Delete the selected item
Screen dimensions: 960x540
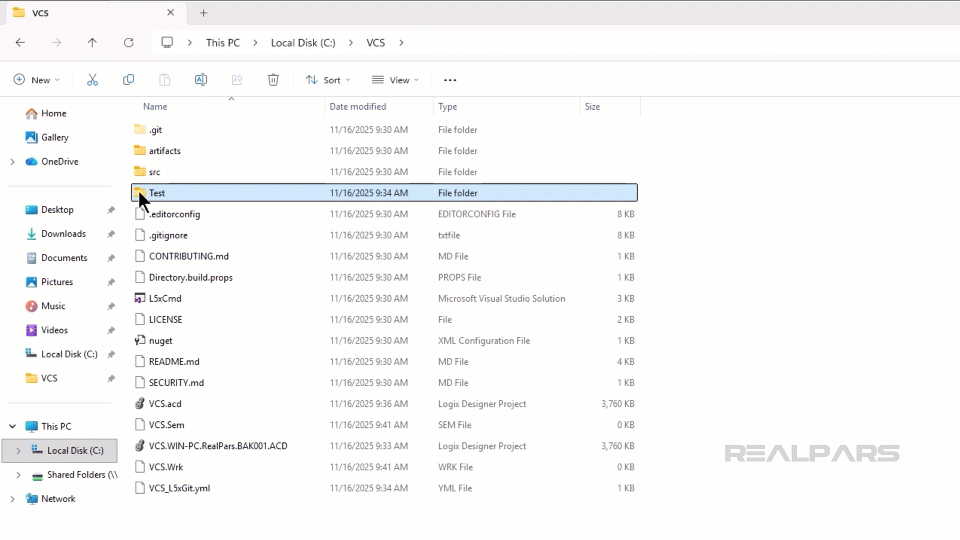273,80
